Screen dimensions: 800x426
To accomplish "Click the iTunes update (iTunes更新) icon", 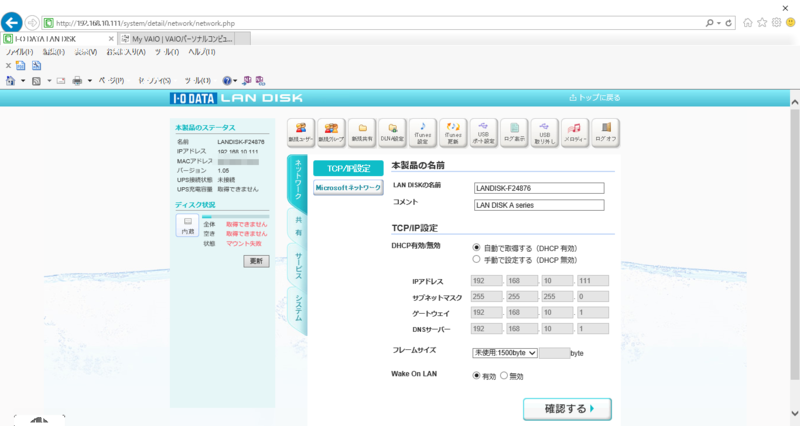I will click(x=453, y=133).
